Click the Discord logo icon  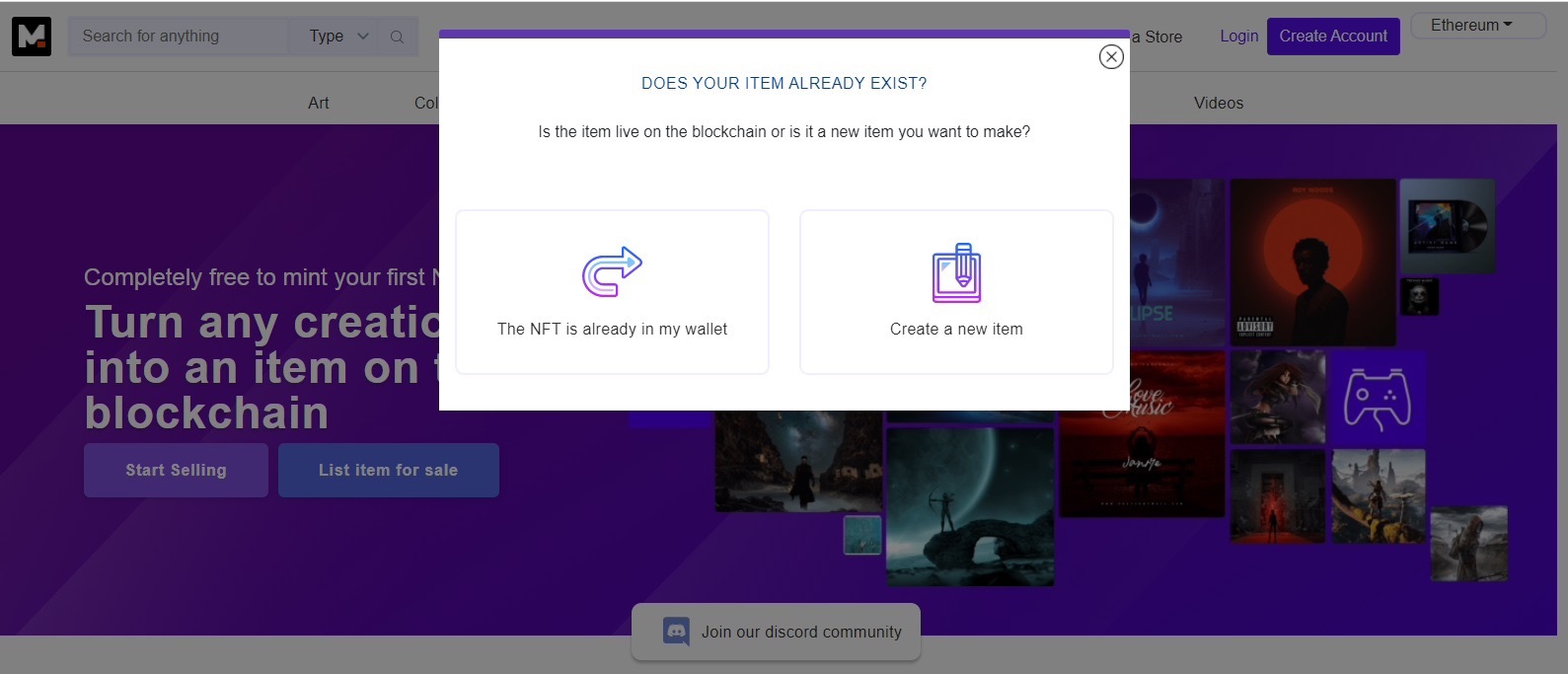pos(676,632)
